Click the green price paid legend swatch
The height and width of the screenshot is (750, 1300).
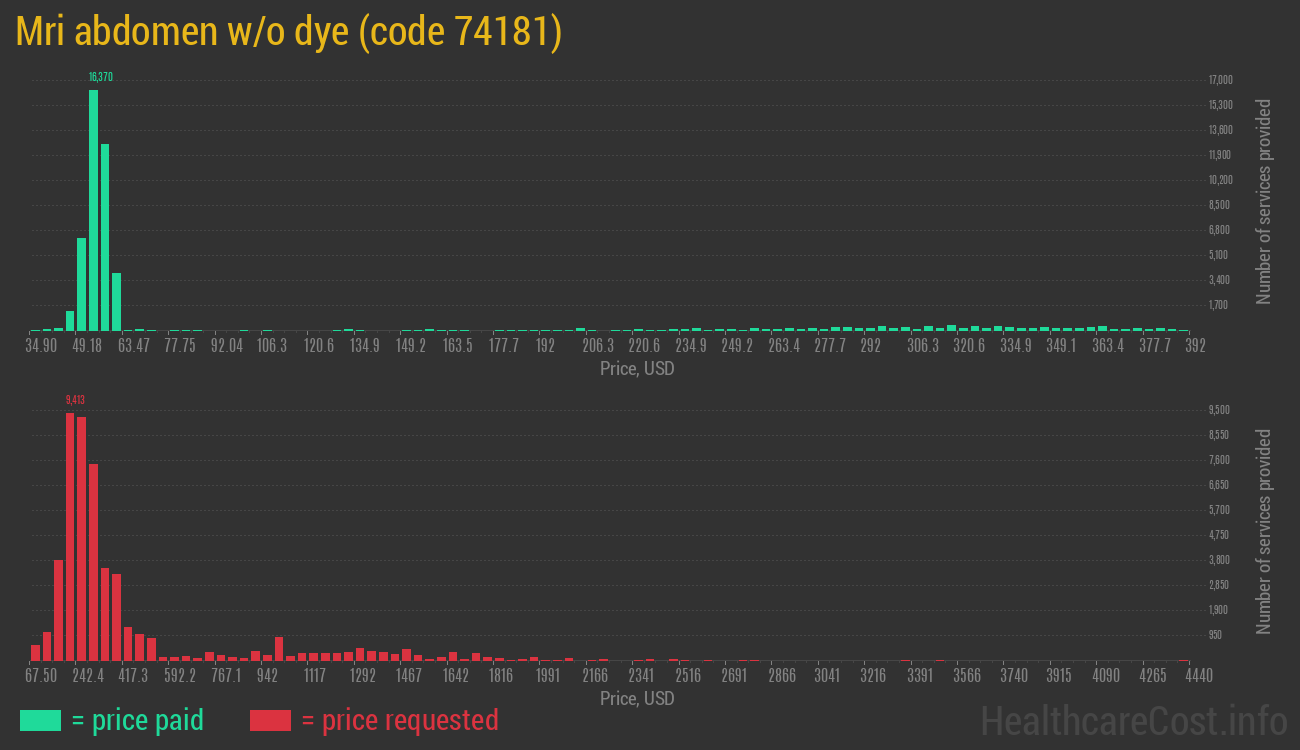[41, 720]
